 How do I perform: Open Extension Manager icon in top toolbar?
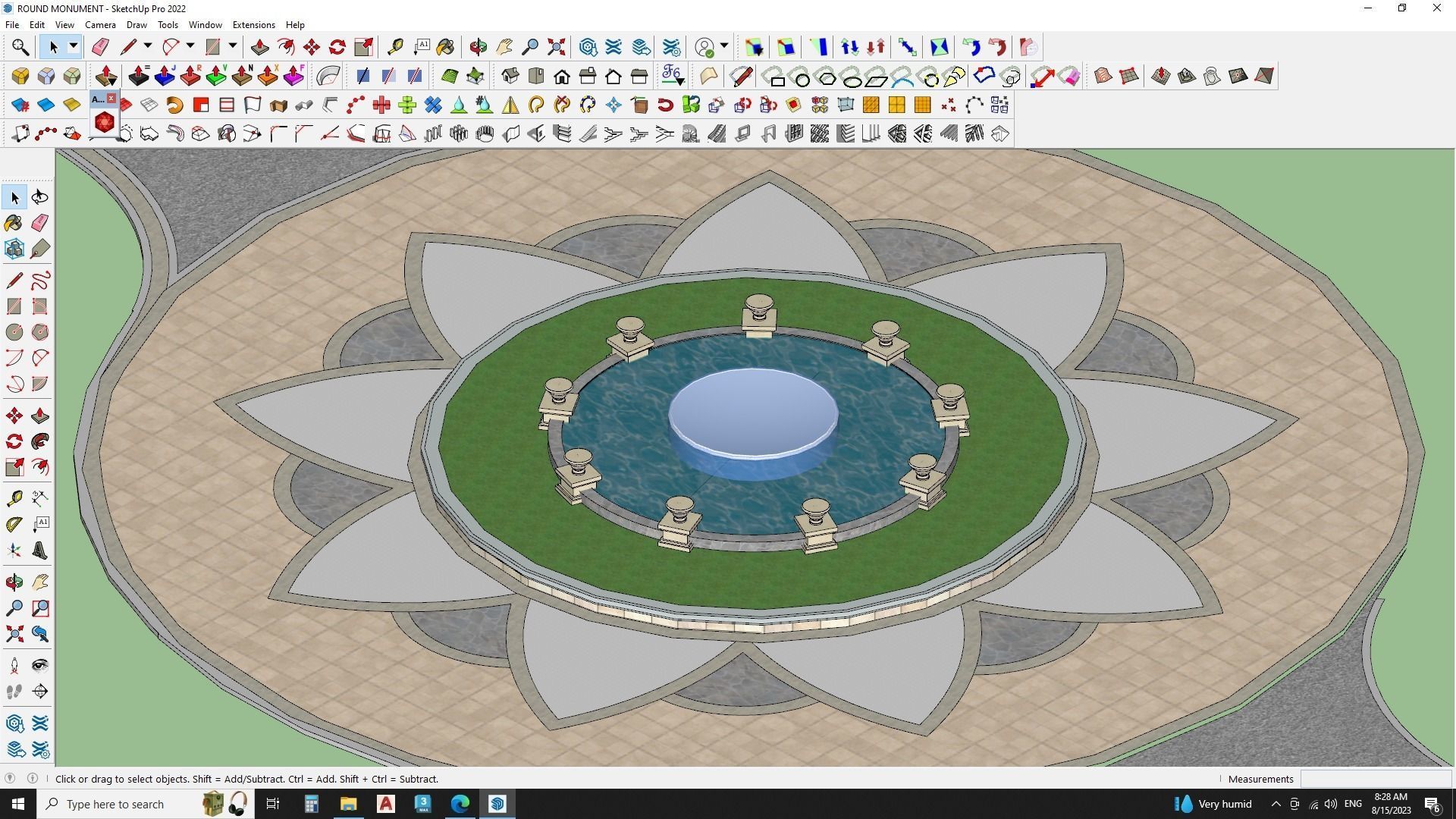tap(672, 47)
